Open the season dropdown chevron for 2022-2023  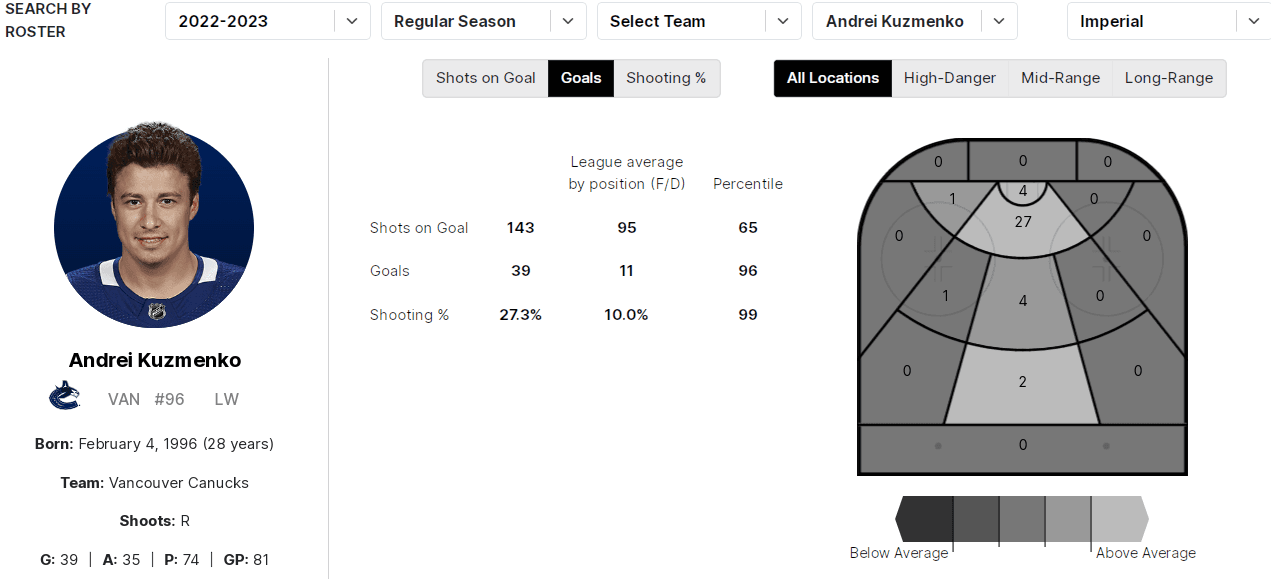(352, 21)
